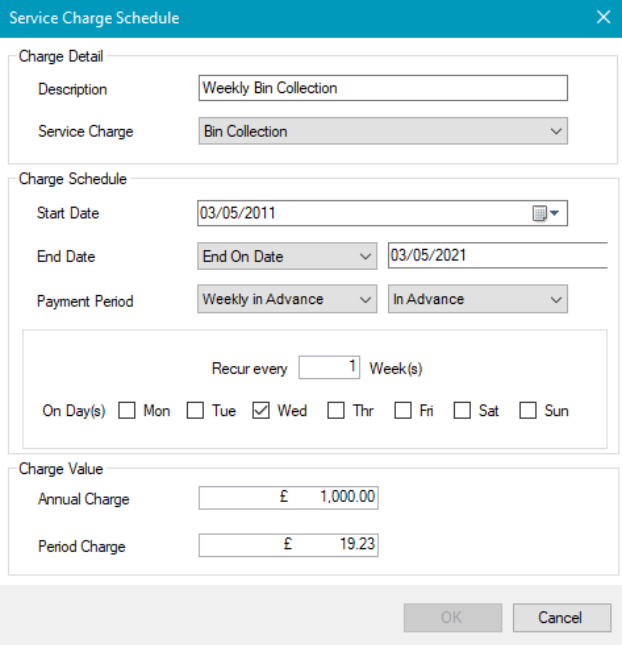Image resolution: width=622 pixels, height=645 pixels.
Task: Select the Thr day checkbox
Action: pyautogui.click(x=336, y=410)
